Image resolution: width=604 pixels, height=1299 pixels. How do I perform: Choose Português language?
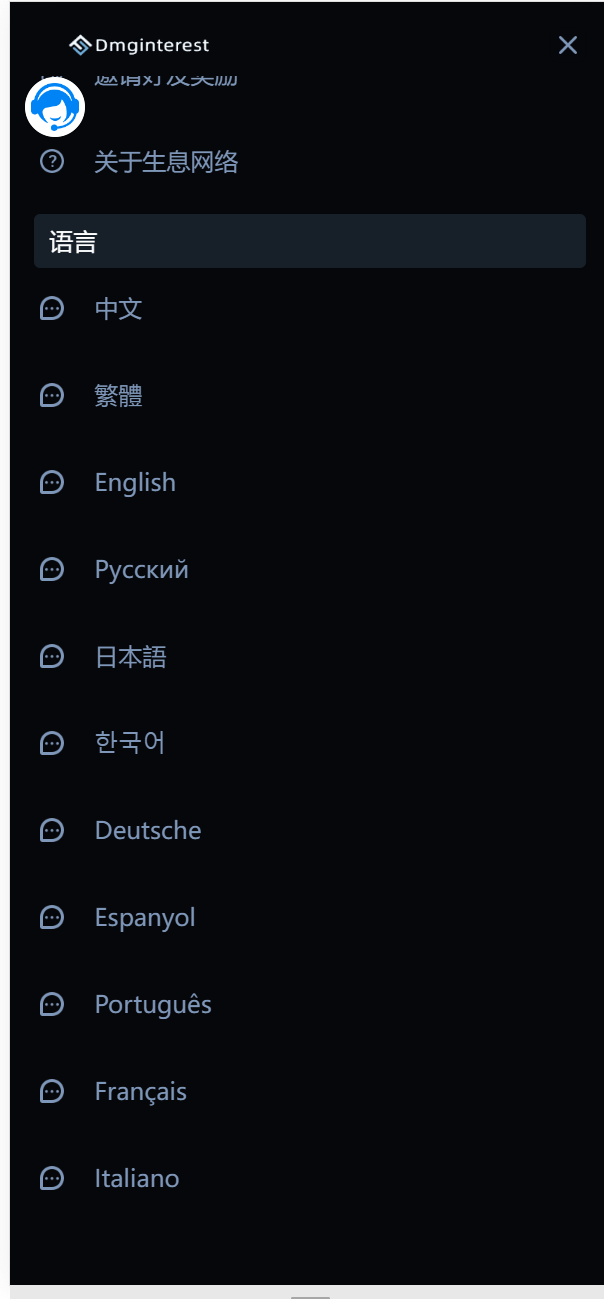(153, 1004)
